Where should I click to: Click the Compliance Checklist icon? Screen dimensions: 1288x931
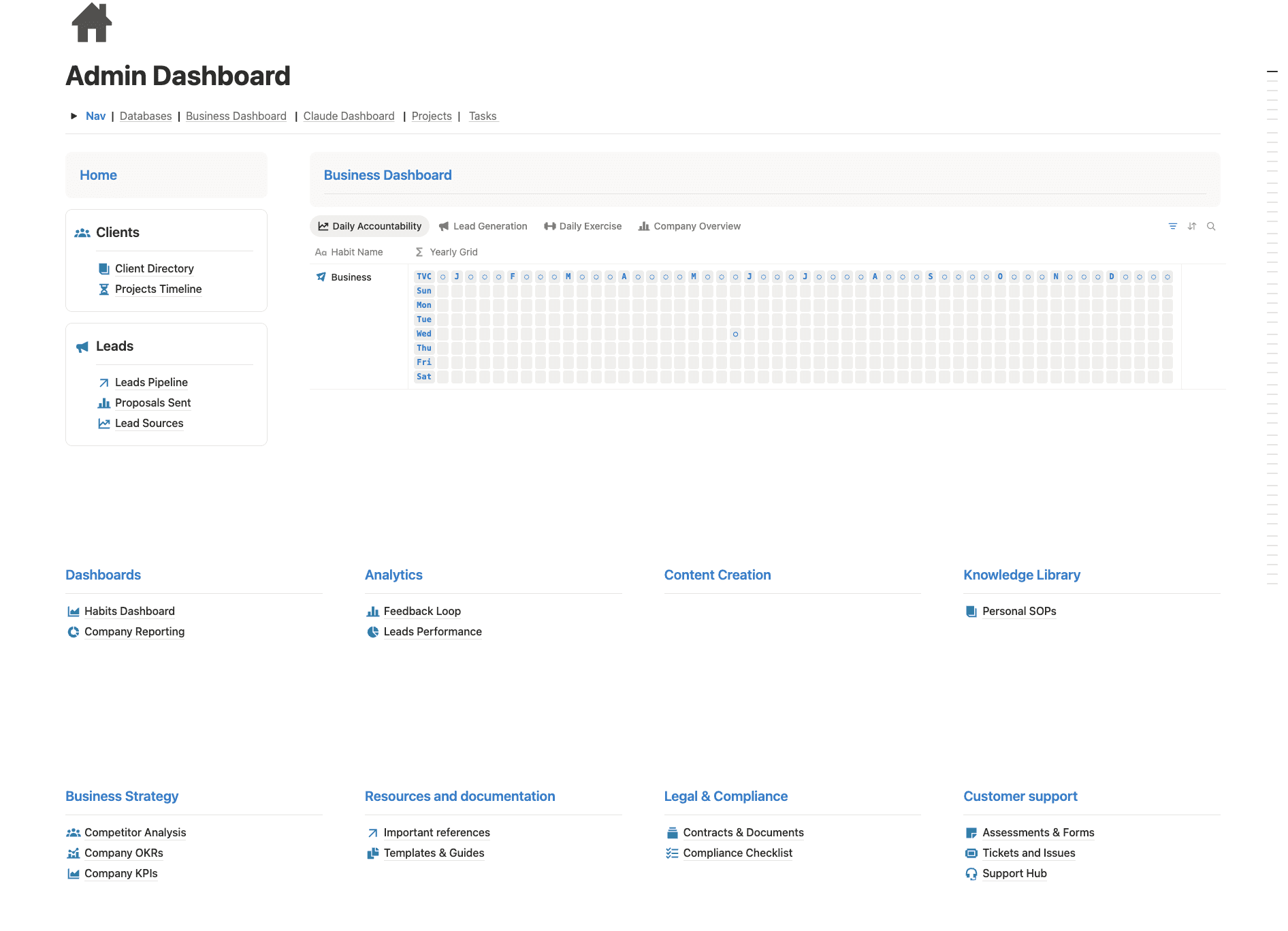672,853
